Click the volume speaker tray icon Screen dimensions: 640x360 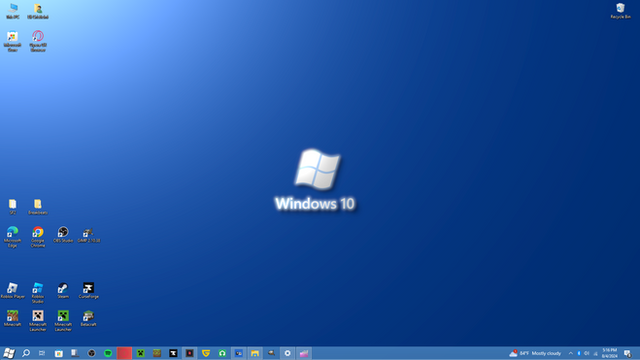click(587, 353)
